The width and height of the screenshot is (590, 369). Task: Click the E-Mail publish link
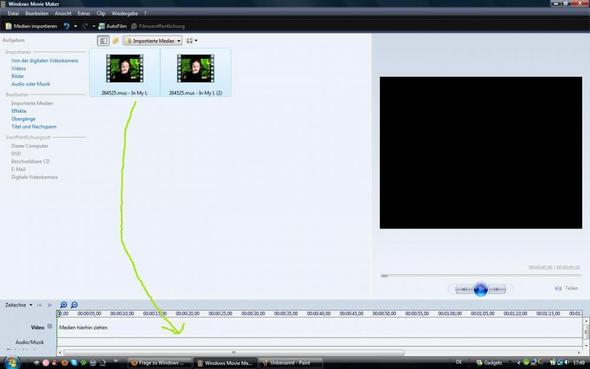tap(18, 169)
